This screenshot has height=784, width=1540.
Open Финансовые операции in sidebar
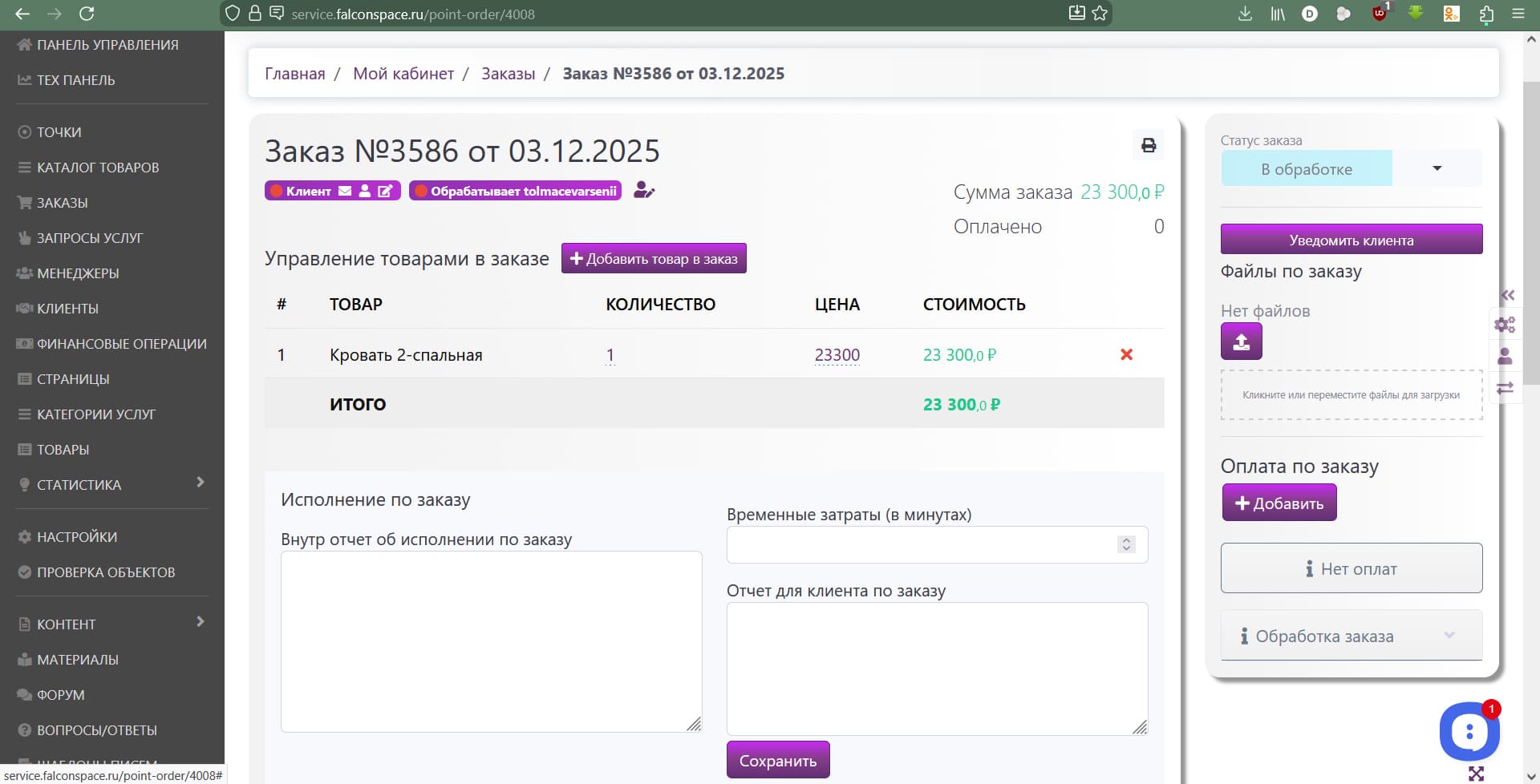(121, 344)
